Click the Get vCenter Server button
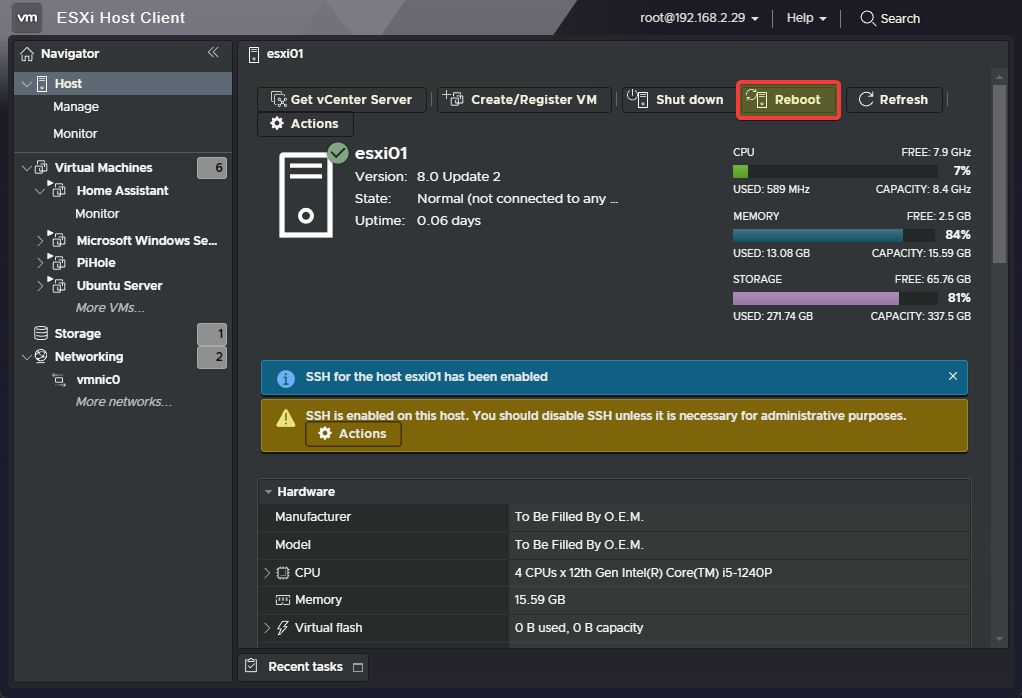 [x=342, y=100]
